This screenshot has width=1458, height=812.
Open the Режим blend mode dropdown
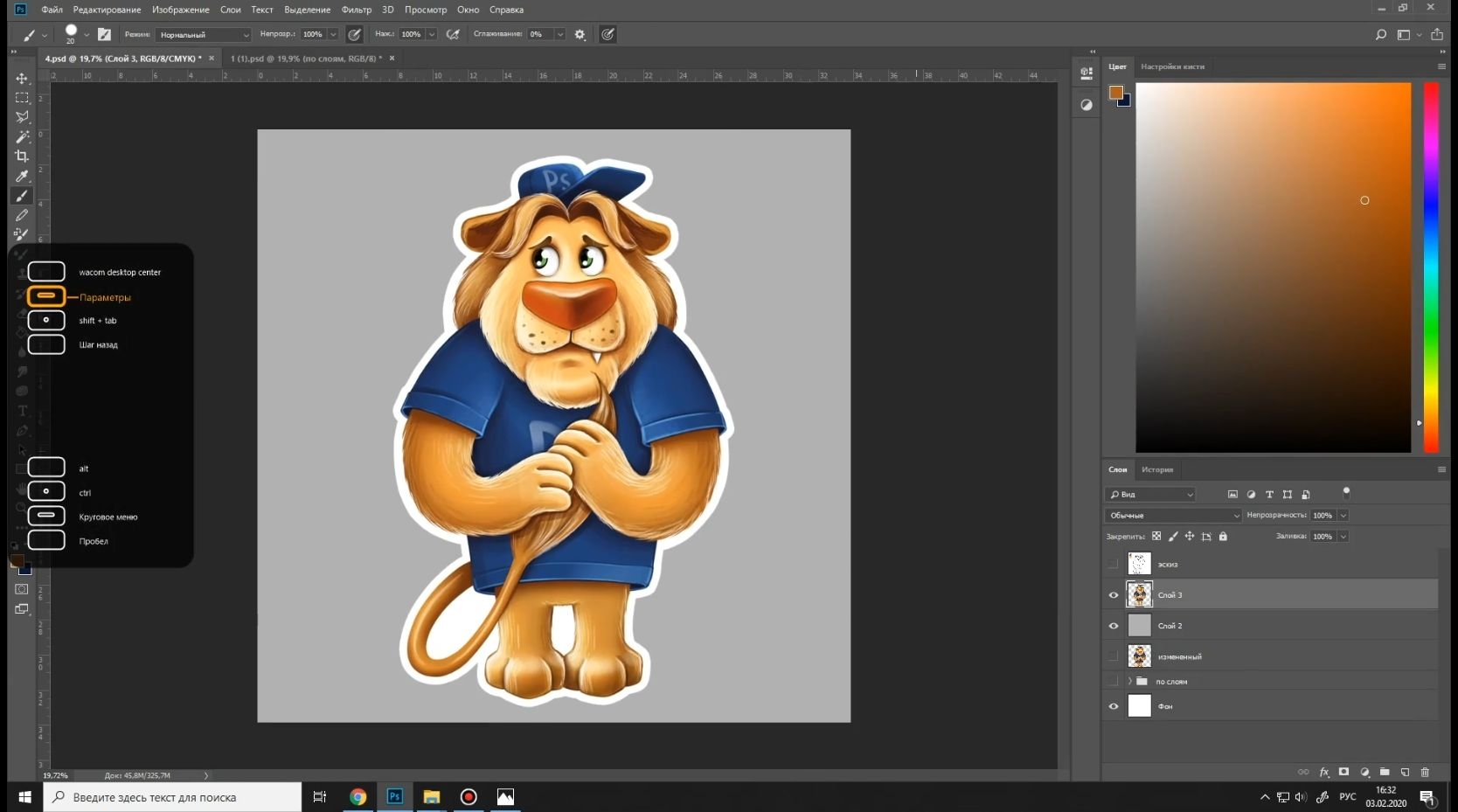pyautogui.click(x=204, y=35)
